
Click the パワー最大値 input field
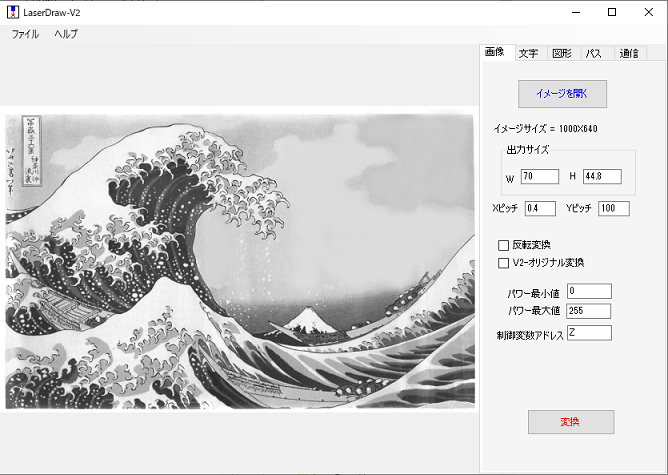(x=588, y=311)
